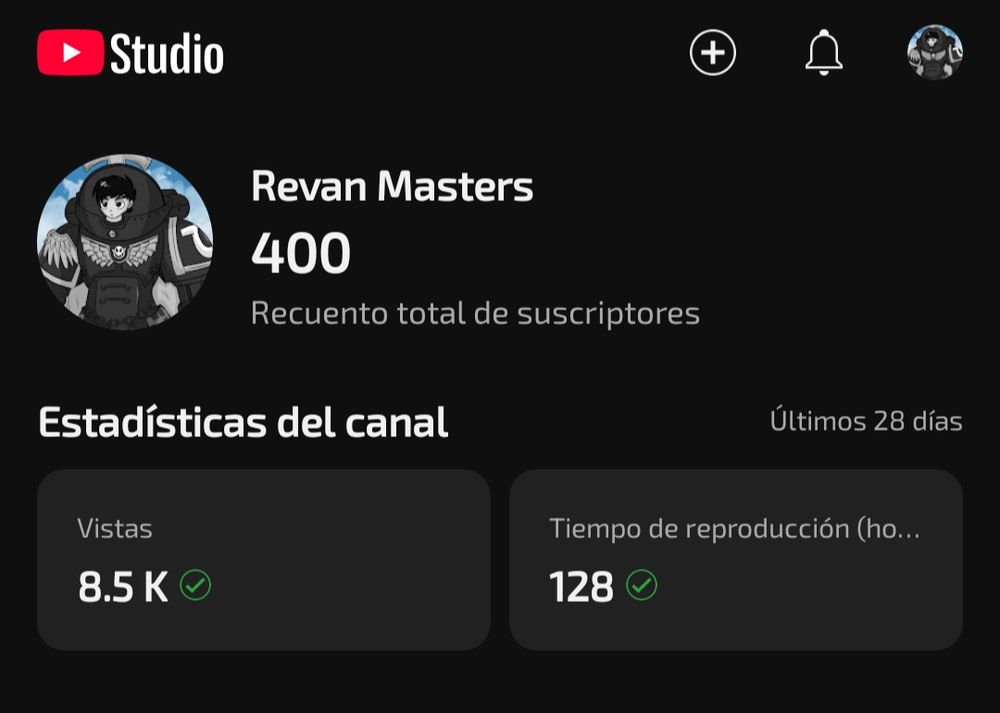Select the Revan Masters channel name

[x=392, y=187]
